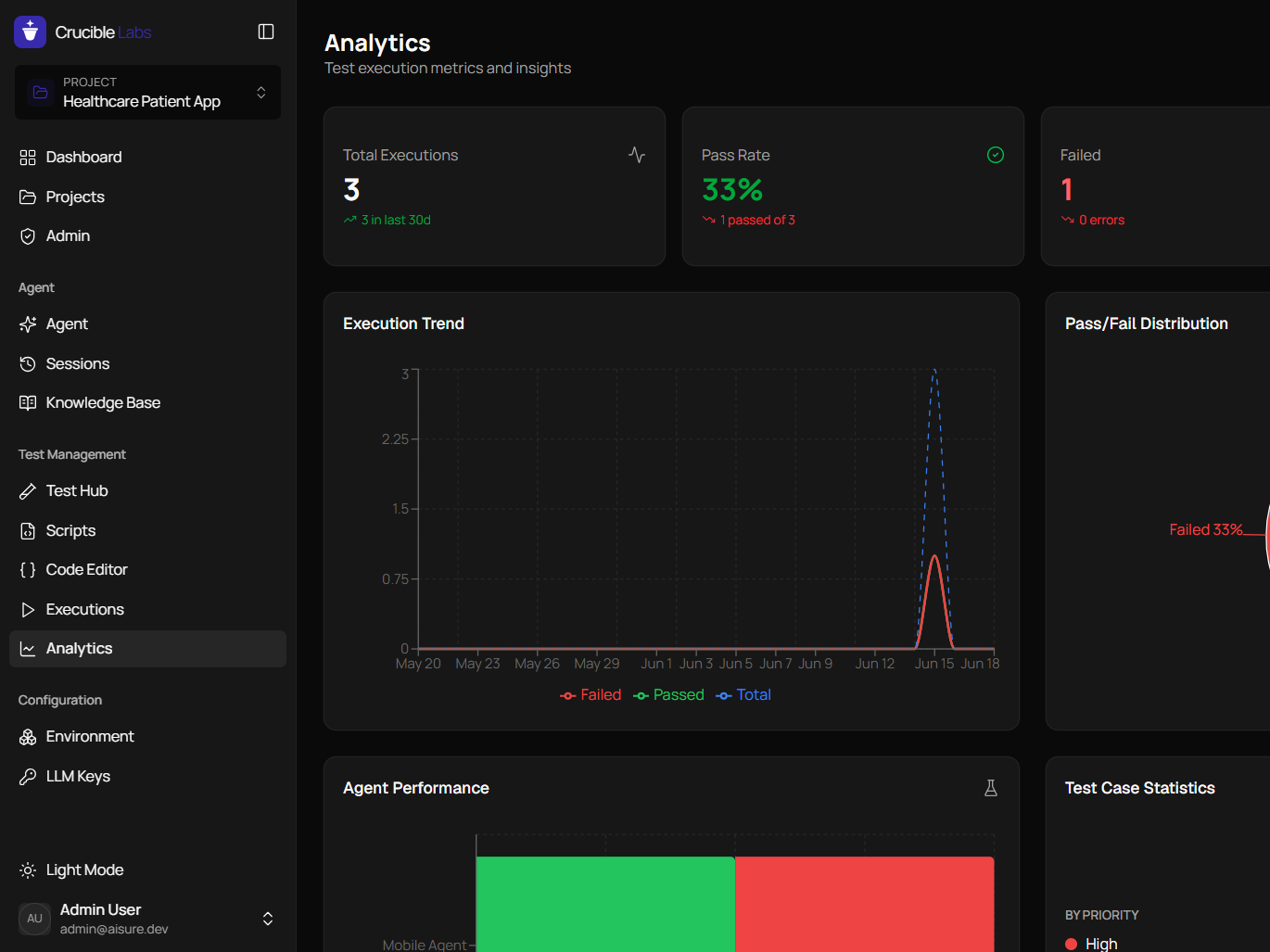Click the Test Hub pencil icon
1270x952 pixels.
(x=28, y=491)
